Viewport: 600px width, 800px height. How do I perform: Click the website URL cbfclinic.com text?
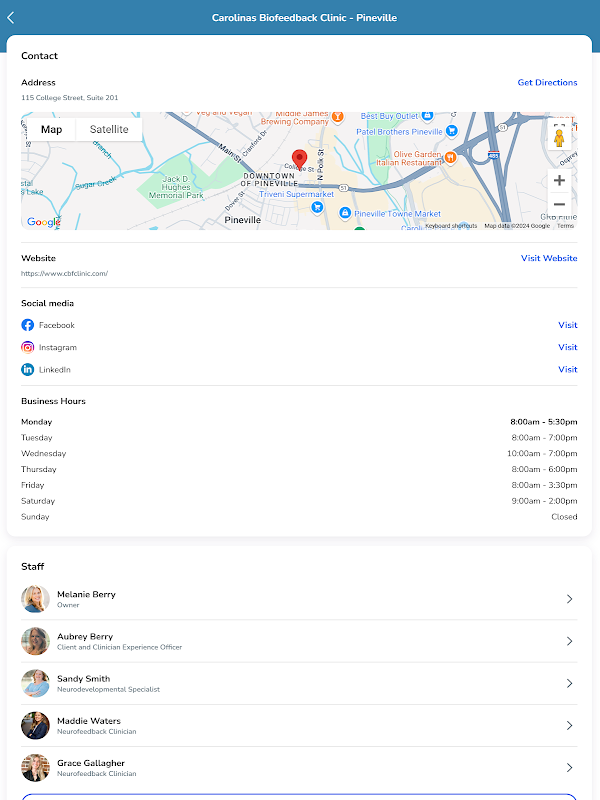[64, 273]
